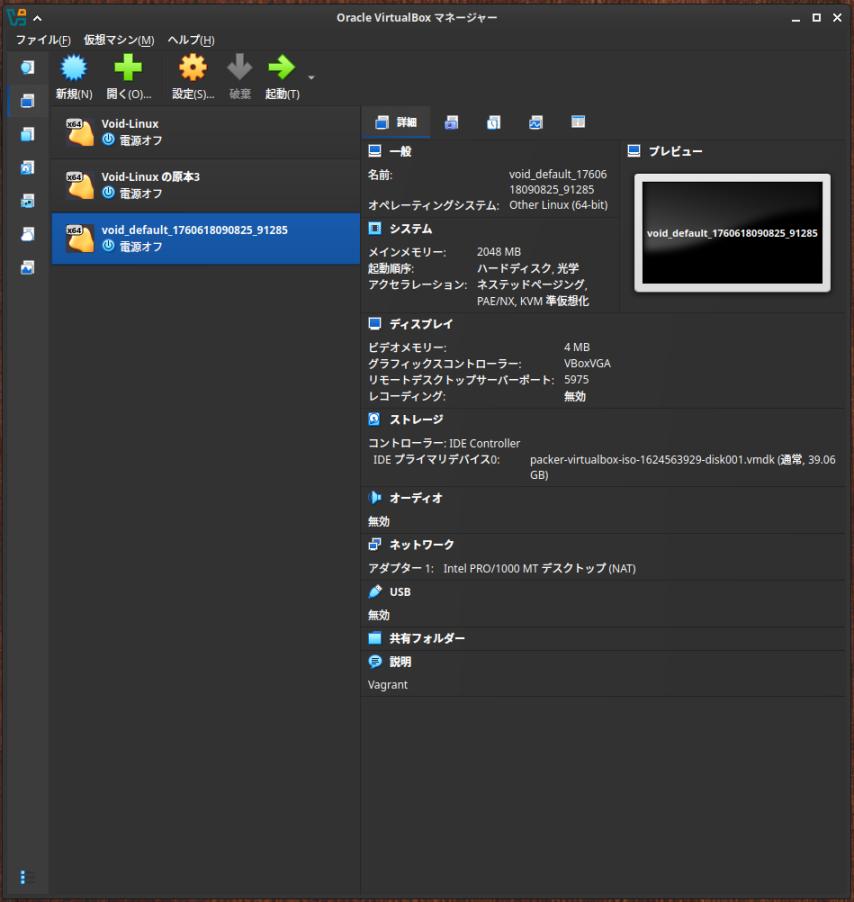The height and width of the screenshot is (902, 854).
Task: Start the VM with the 起動(T) green arrow
Action: pos(282,68)
